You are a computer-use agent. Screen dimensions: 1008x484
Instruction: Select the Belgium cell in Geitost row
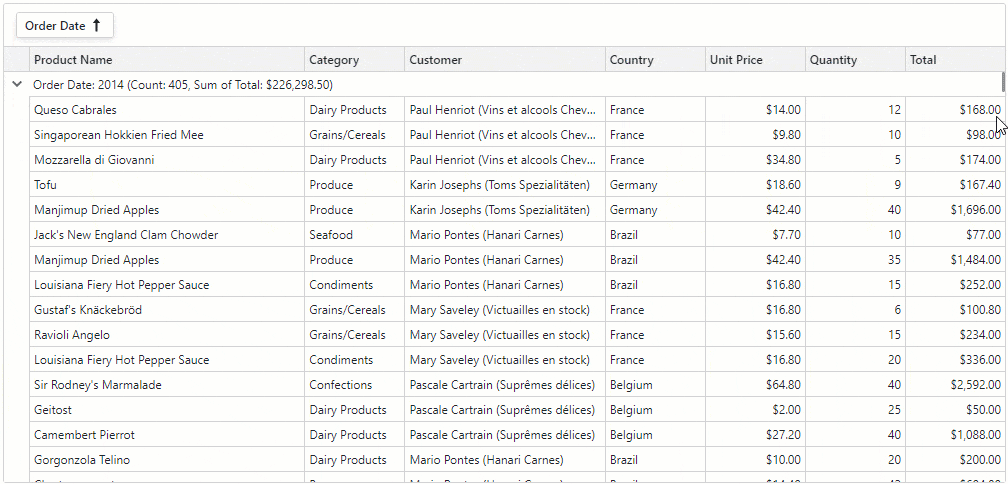(x=631, y=410)
